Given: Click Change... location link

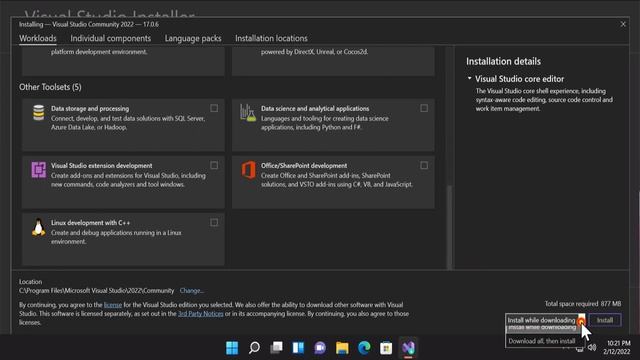Looking at the screenshot, I should tap(191, 291).
